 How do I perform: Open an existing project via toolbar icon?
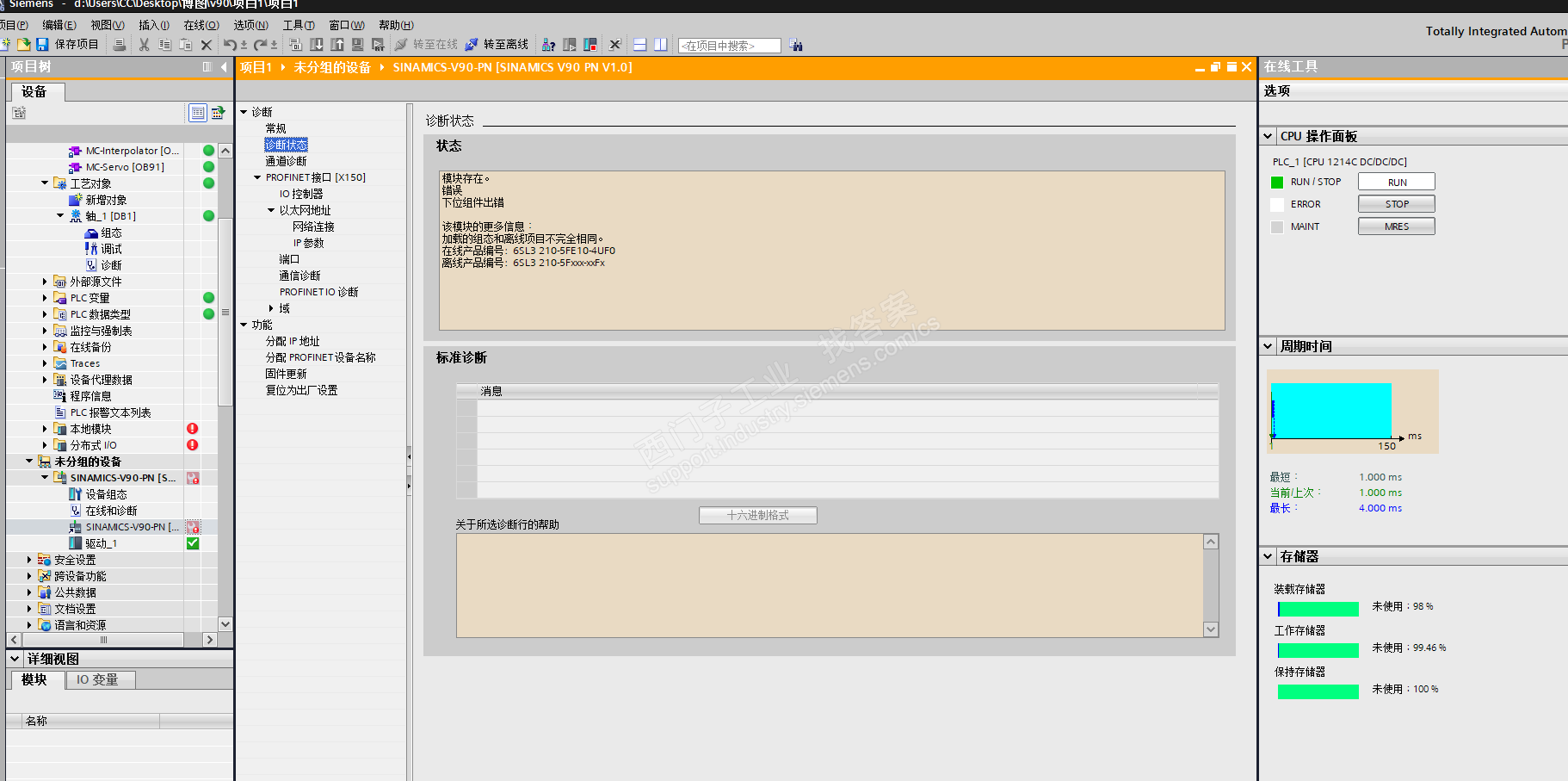24,44
